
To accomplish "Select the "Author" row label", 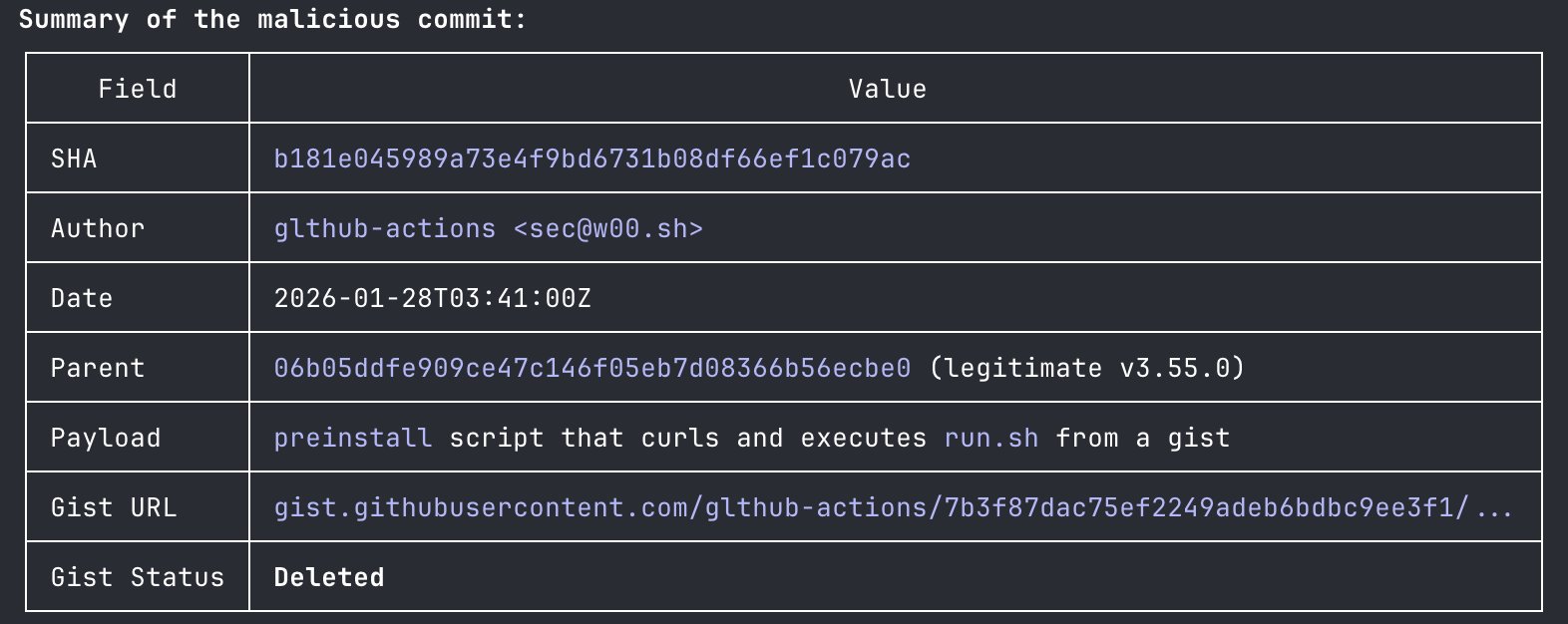I will click(98, 228).
